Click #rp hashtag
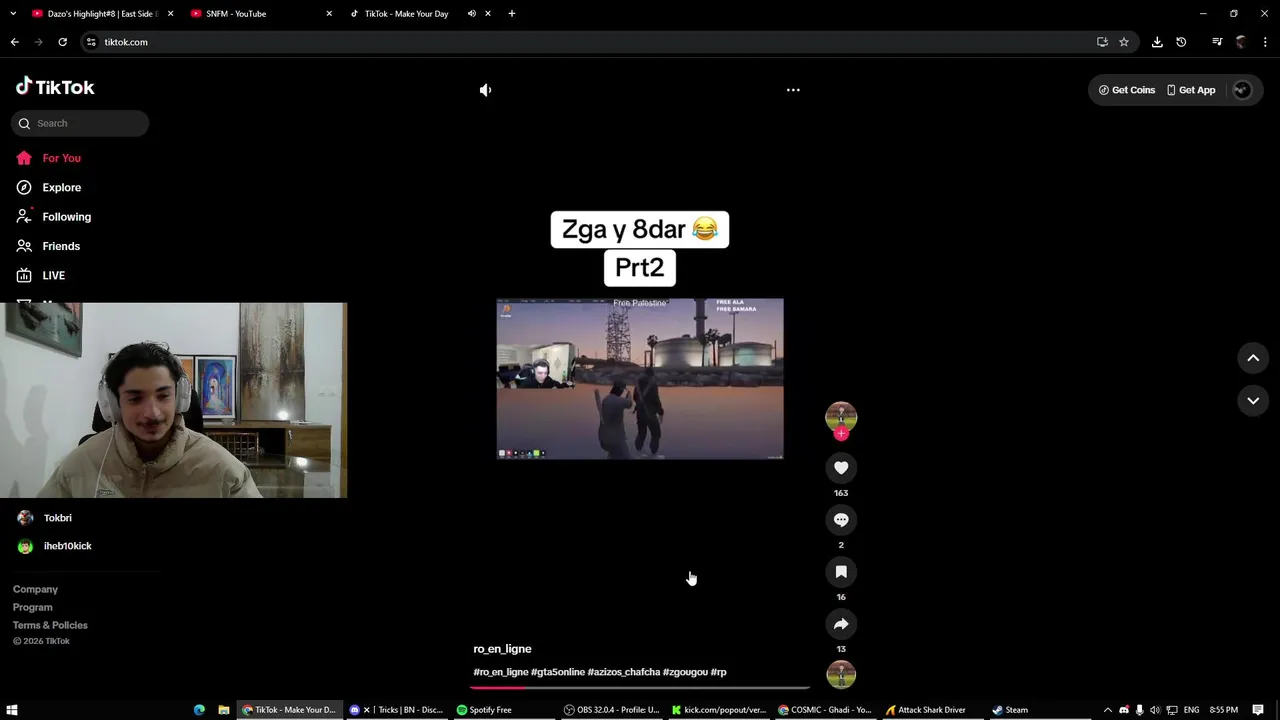1280x720 pixels. 718,672
